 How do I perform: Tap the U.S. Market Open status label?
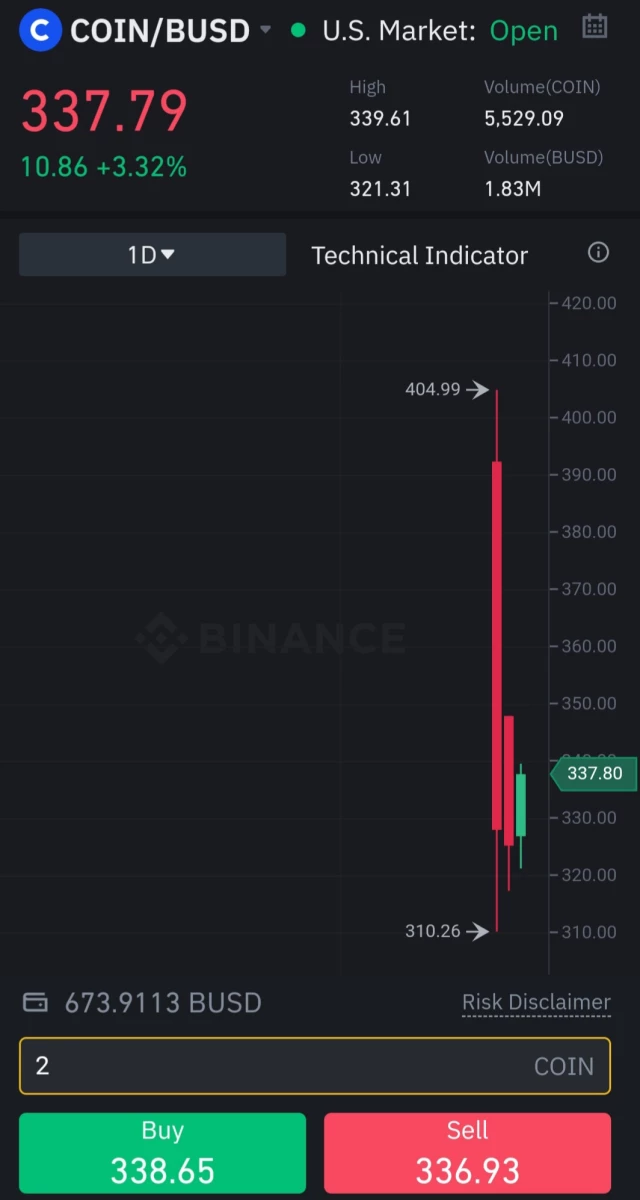point(440,31)
